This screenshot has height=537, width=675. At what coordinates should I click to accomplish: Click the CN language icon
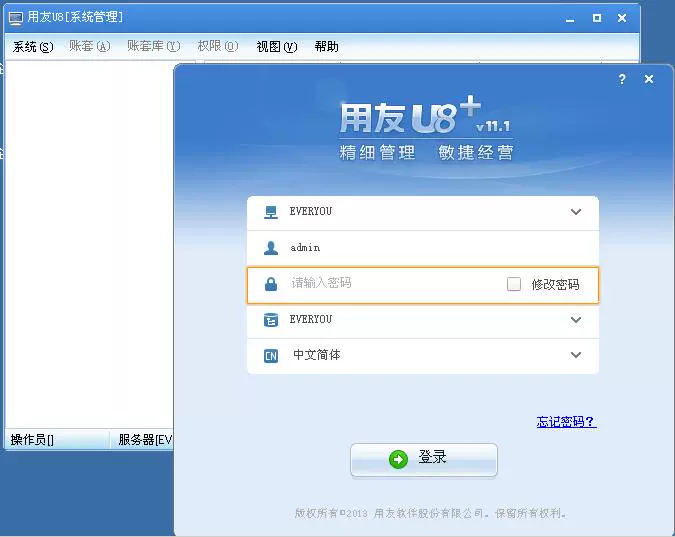pos(271,356)
